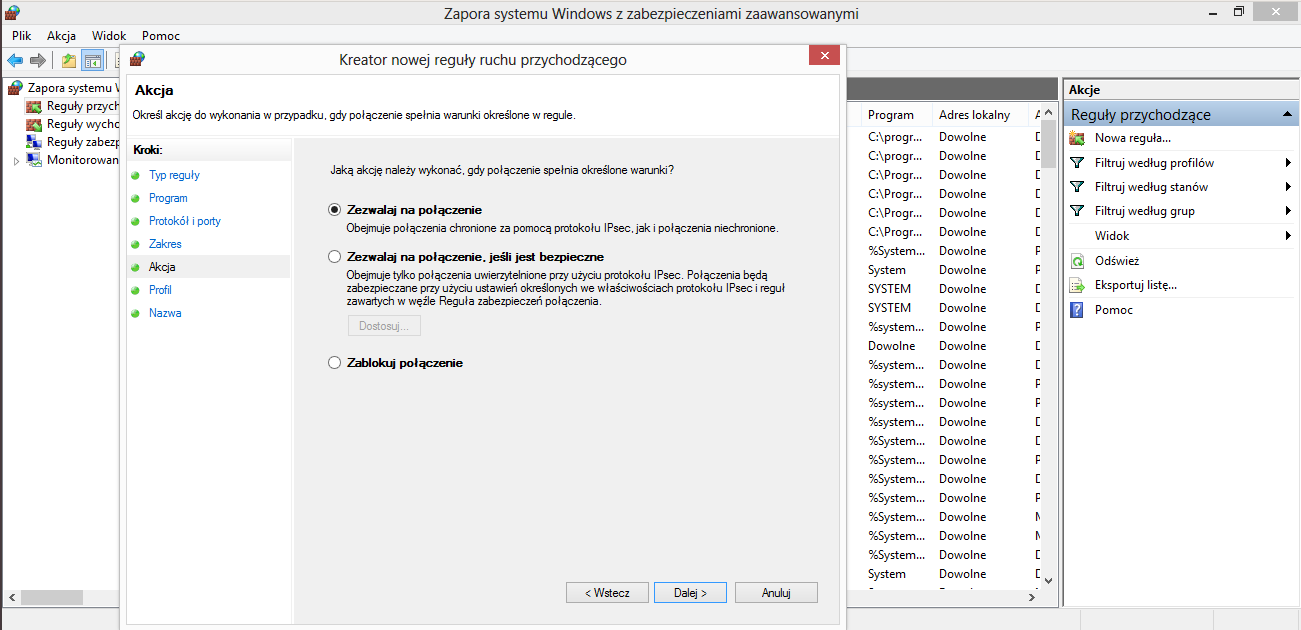1301x630 pixels.
Task: Click the right arrow of the rules list horizontal scrollbar
Action: (x=1033, y=597)
